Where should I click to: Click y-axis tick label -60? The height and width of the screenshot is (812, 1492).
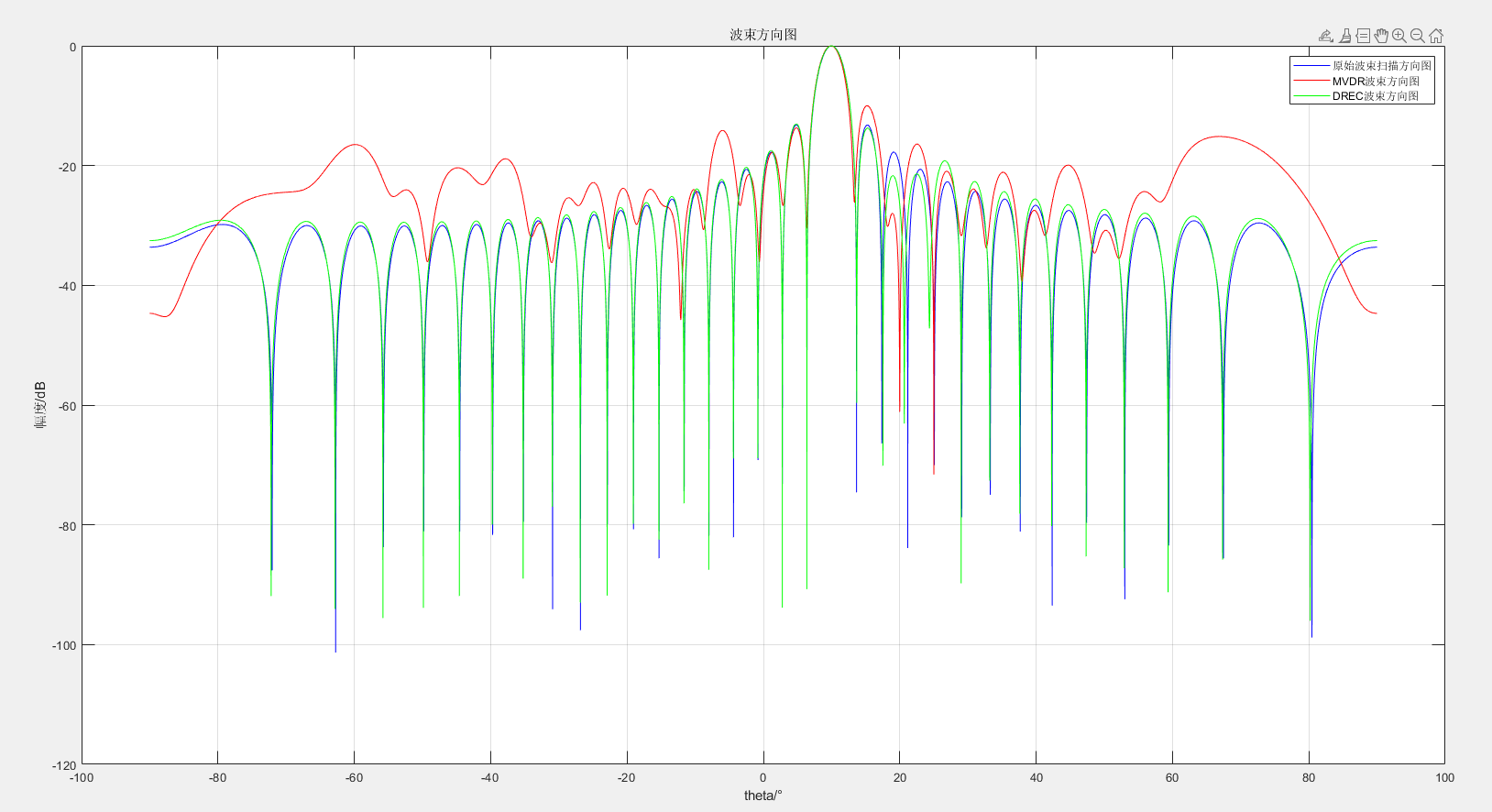pos(67,406)
